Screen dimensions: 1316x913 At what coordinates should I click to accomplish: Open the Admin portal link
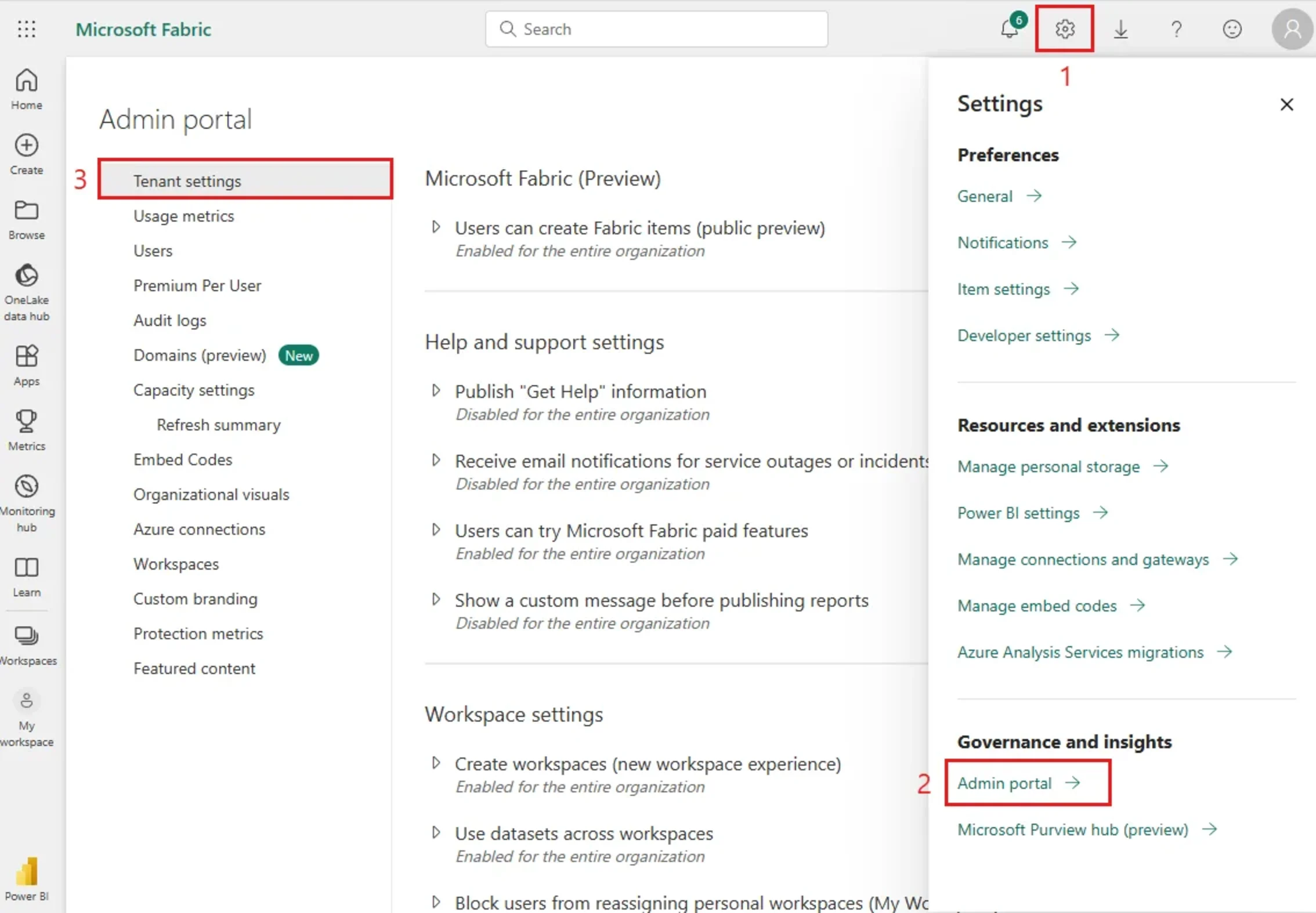(x=1005, y=782)
